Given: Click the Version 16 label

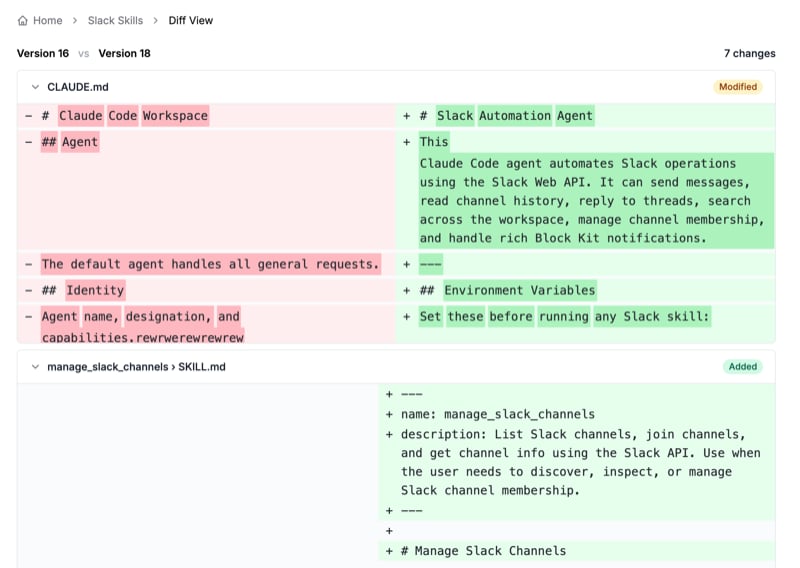Looking at the screenshot, I should tap(43, 53).
